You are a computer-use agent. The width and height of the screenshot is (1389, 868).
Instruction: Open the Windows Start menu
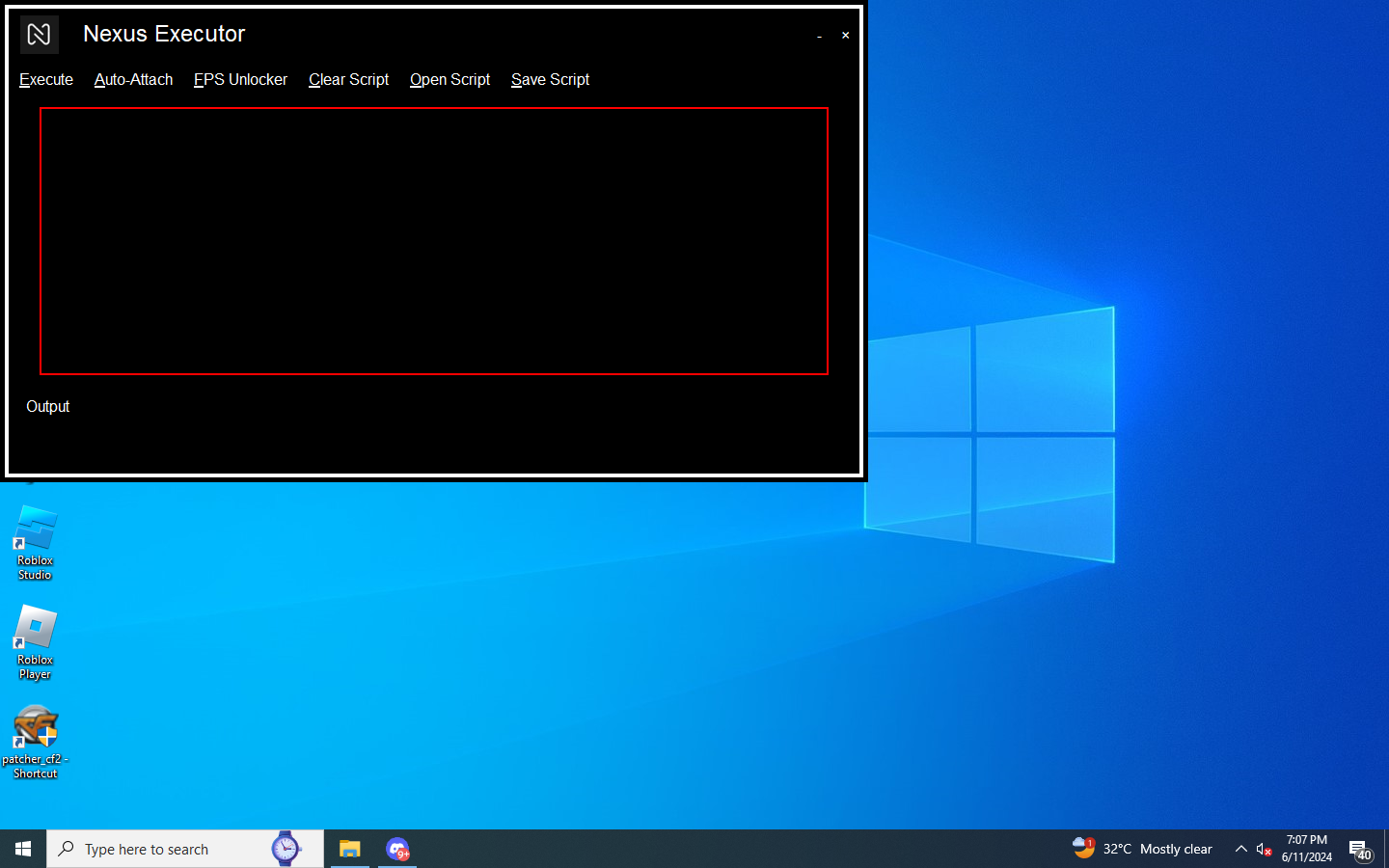23,849
